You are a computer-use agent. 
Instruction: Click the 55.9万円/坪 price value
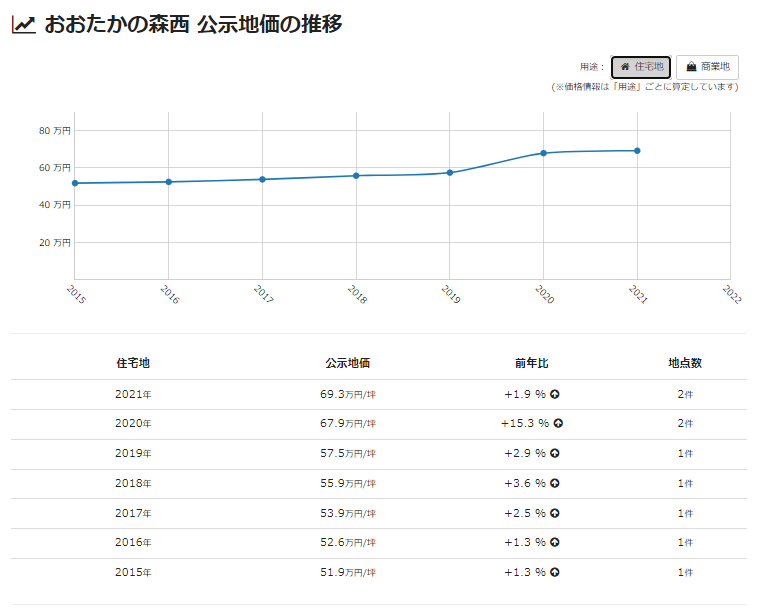[348, 483]
